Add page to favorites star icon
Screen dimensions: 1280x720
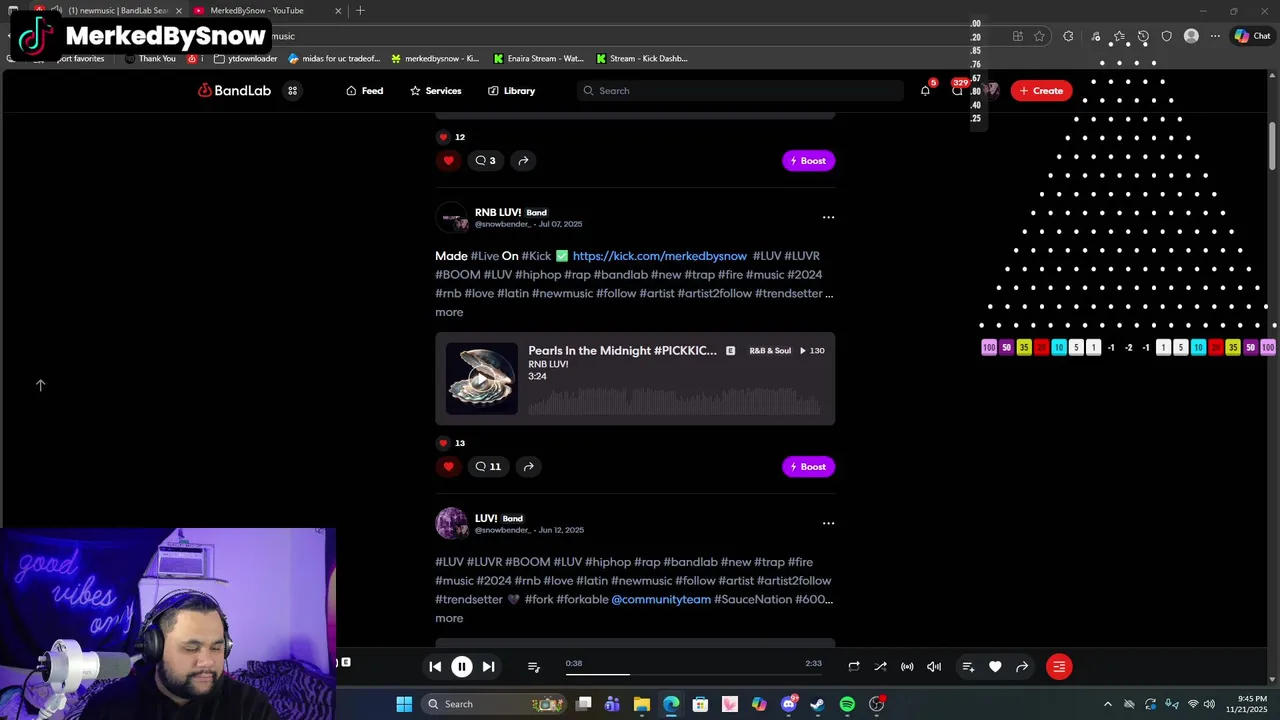1040,36
